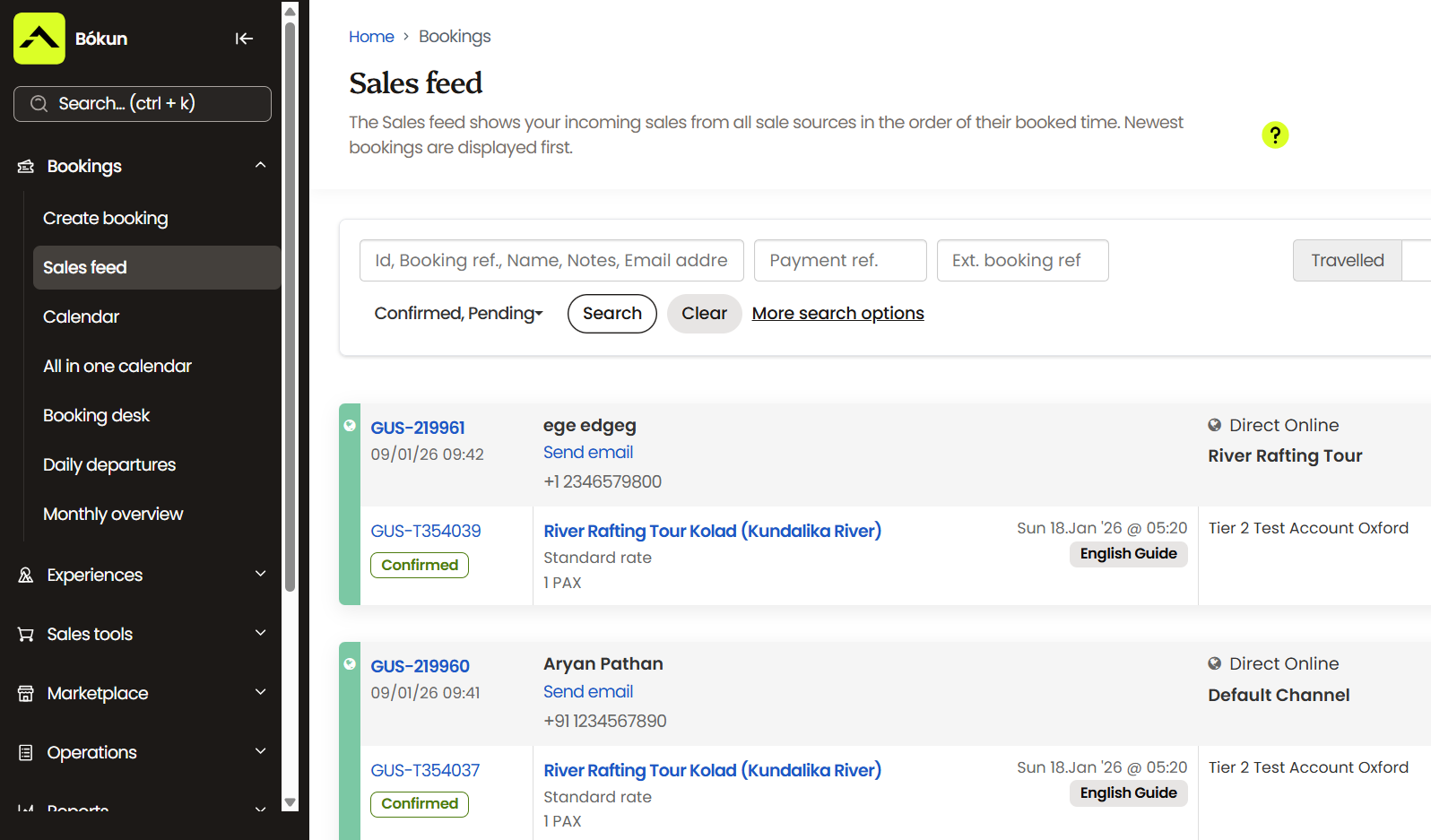Open Daily departures in sidebar
This screenshot has height=840, width=1431.
[109, 464]
